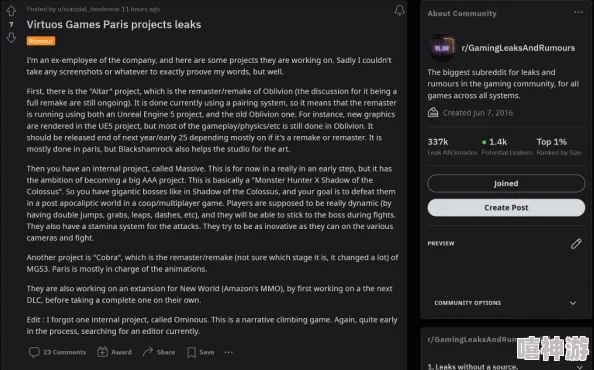The height and width of the screenshot is (370, 594).
Task: Save the post with bookmark icon
Action: coord(201,352)
